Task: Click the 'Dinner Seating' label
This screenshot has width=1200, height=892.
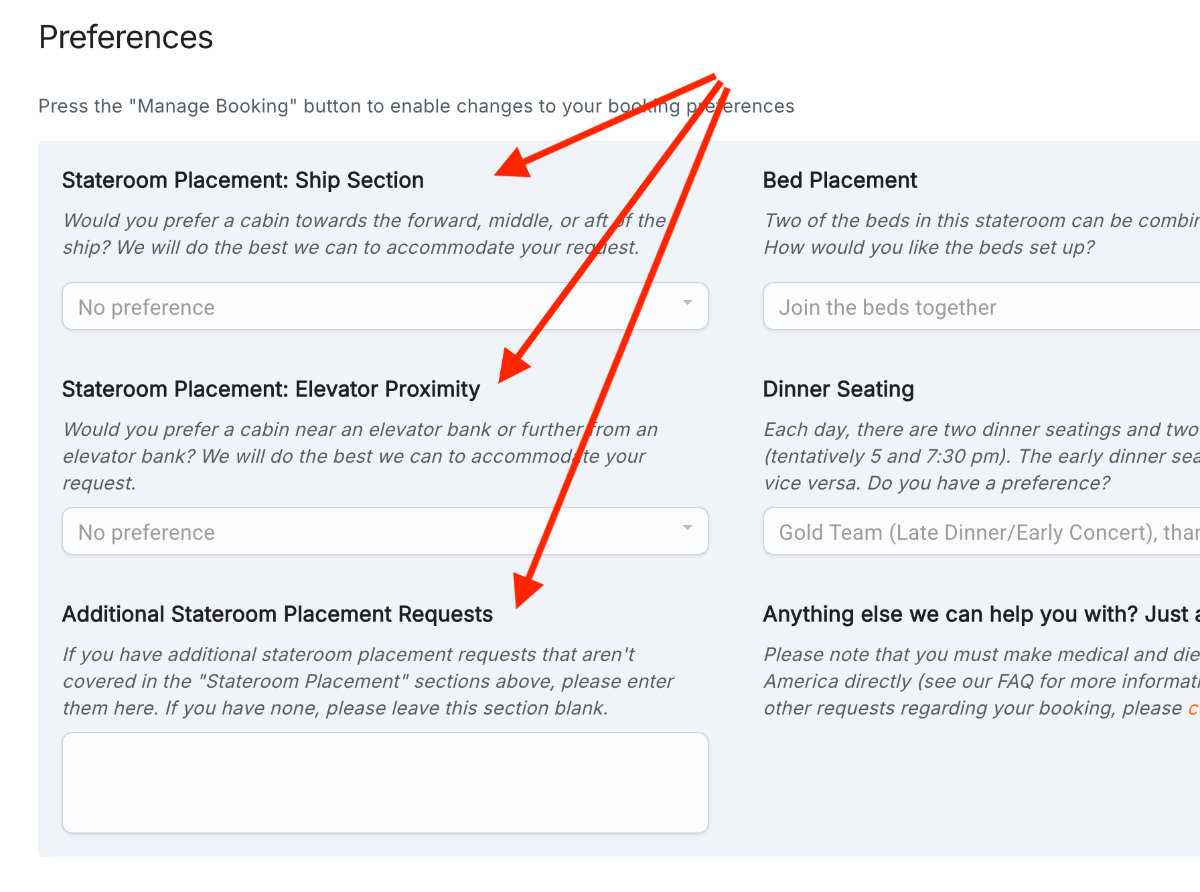Action: click(x=838, y=389)
